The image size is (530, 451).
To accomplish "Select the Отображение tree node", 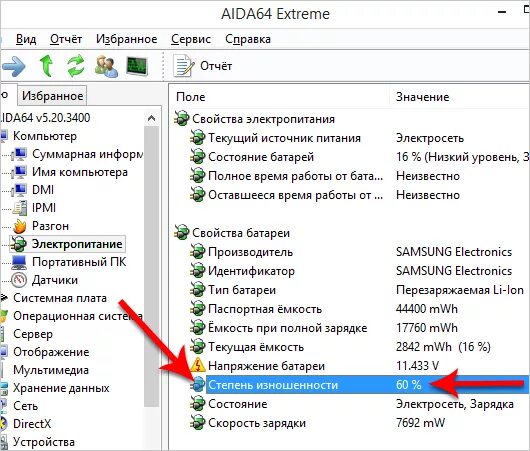I will tap(51, 352).
